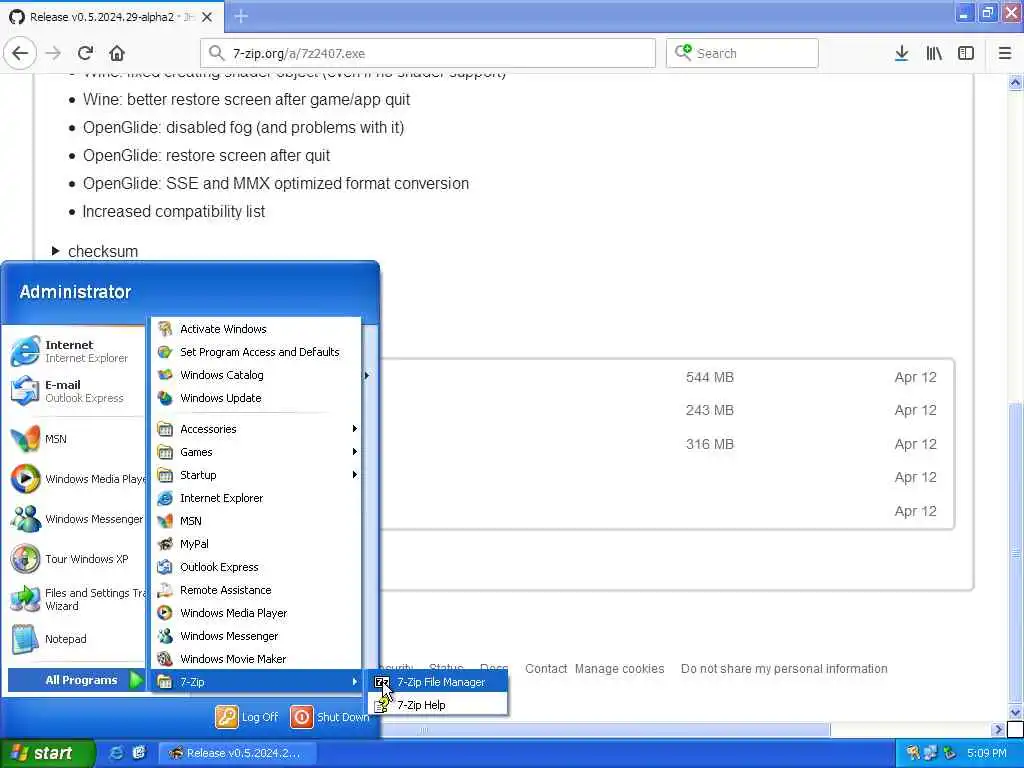Click Windows Media Player icon in programs list
Viewport: 1024px width, 768px height.
pyautogui.click(x=165, y=613)
